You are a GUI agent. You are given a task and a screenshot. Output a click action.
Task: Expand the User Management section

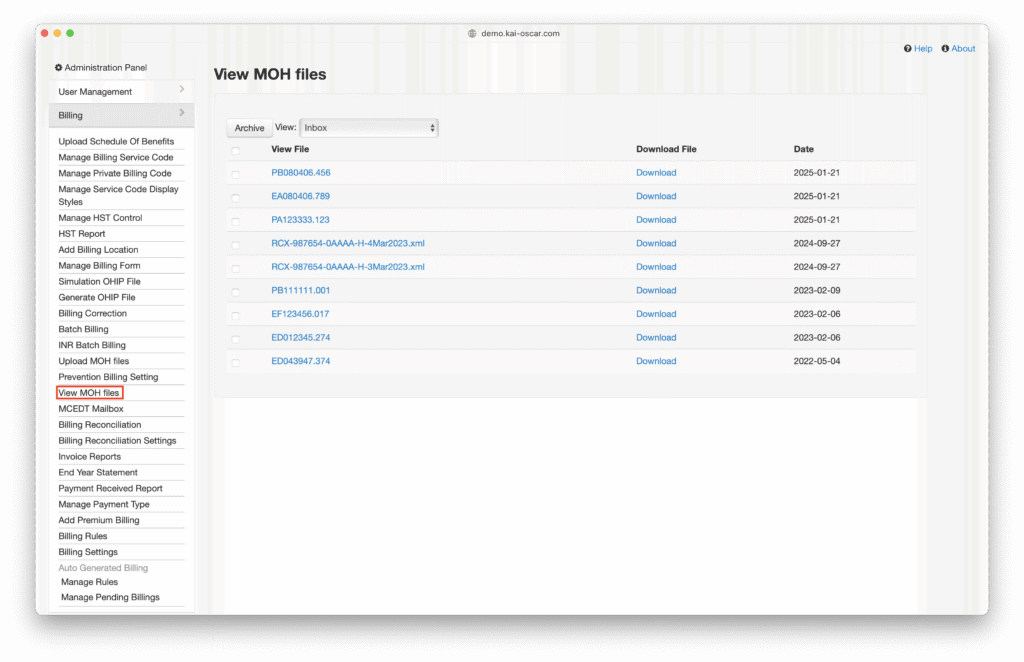[120, 91]
